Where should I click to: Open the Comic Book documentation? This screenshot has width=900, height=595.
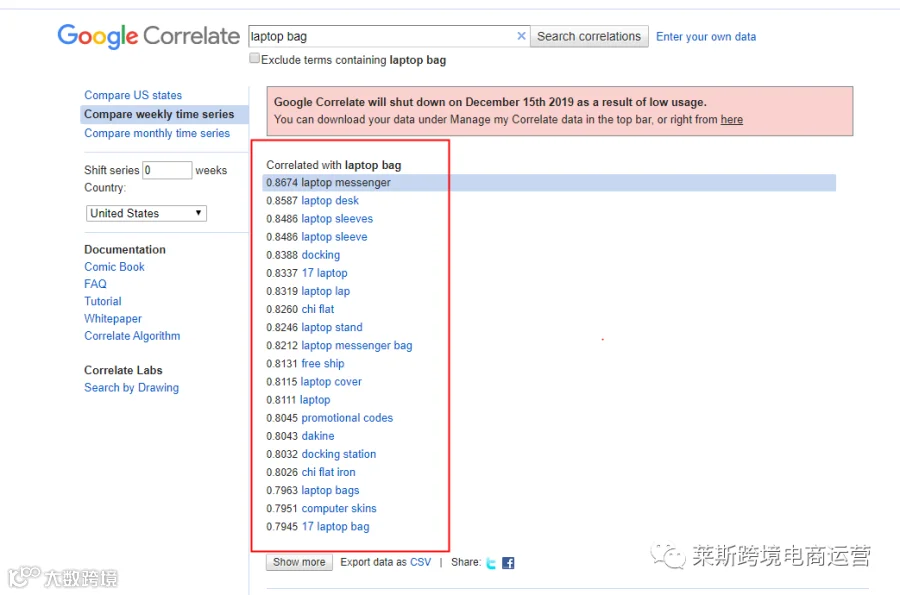point(114,267)
